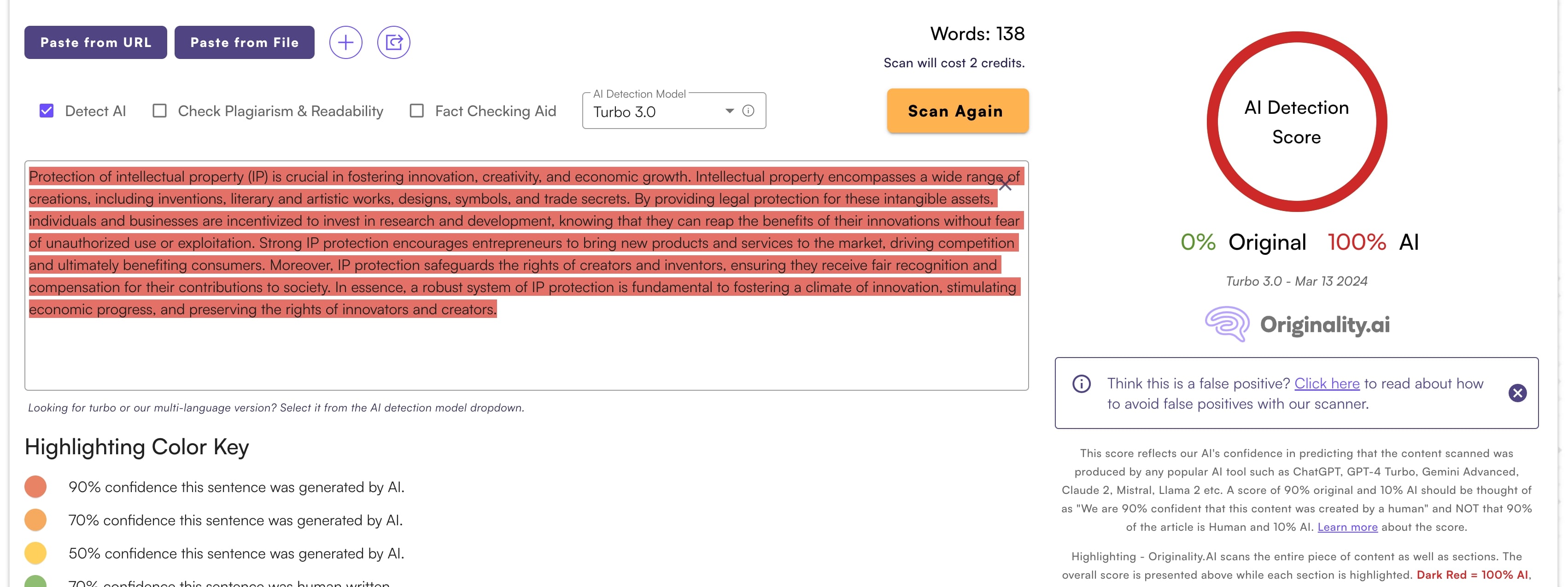Viewport: 1568px width, 587px height.
Task: Uncheck the Detect AI checkbox
Action: (x=47, y=111)
